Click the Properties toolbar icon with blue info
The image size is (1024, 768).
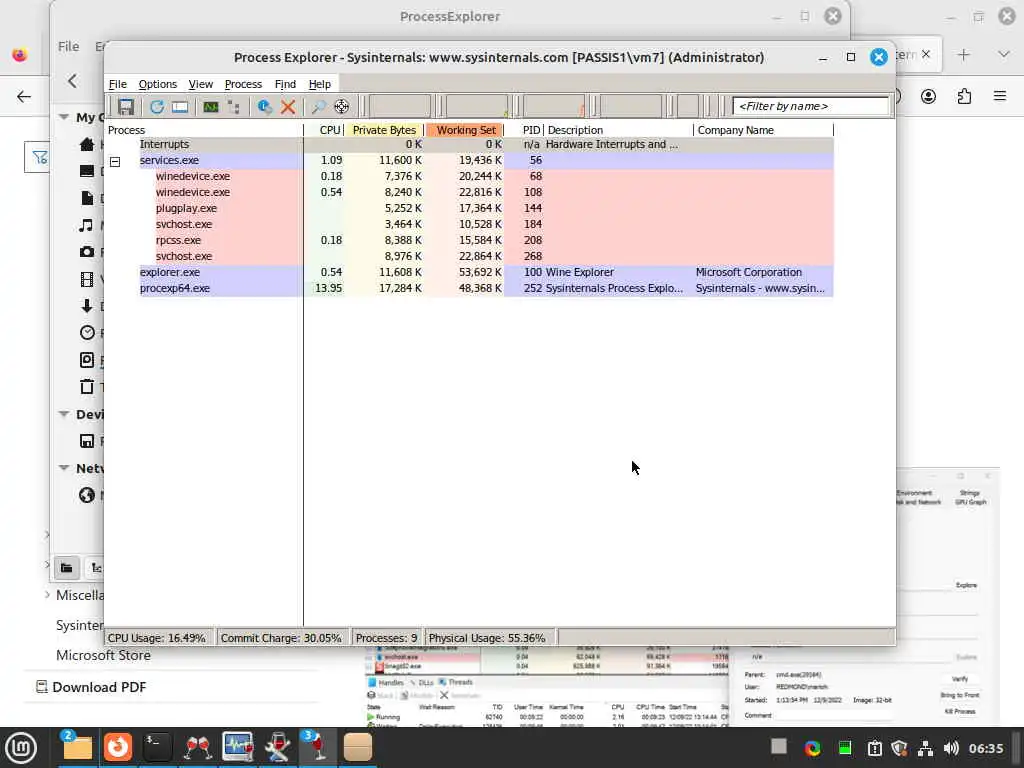[x=264, y=106]
